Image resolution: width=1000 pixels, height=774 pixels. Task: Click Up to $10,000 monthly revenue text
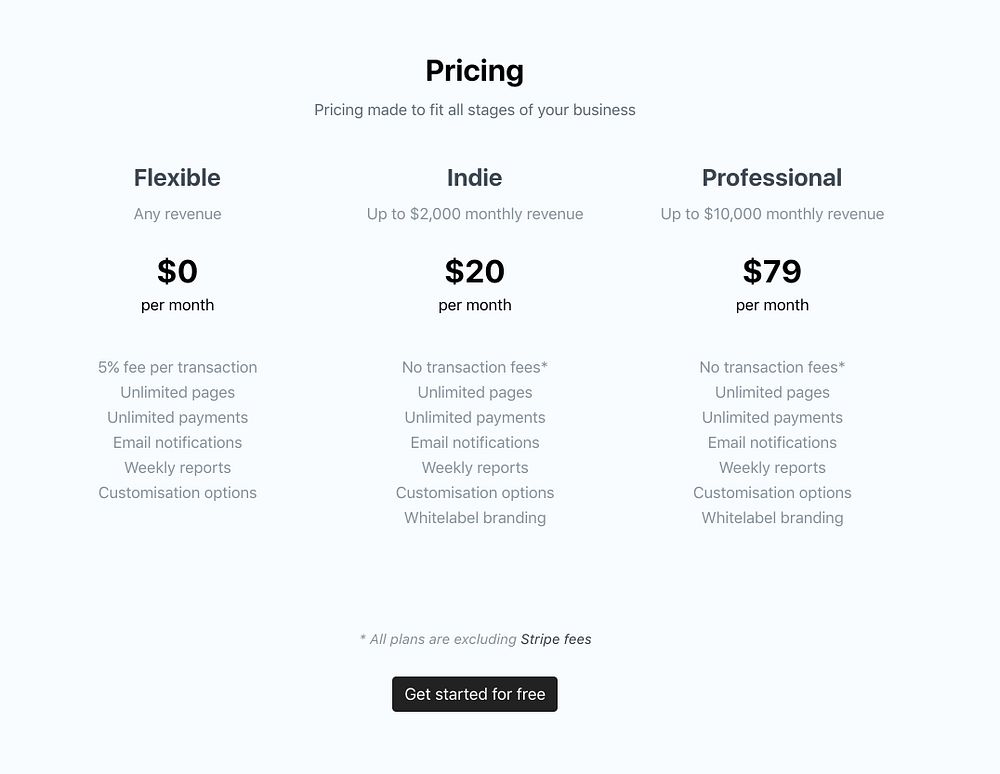pyautogui.click(x=771, y=214)
